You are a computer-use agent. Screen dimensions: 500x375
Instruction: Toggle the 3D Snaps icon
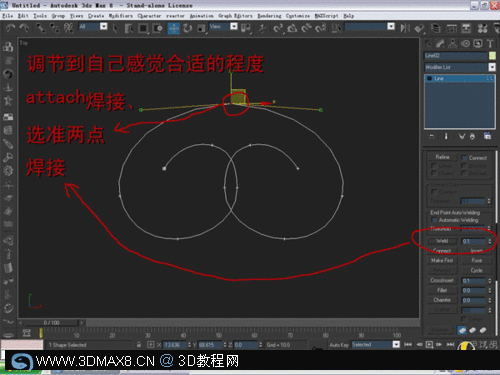pyautogui.click(x=278, y=28)
